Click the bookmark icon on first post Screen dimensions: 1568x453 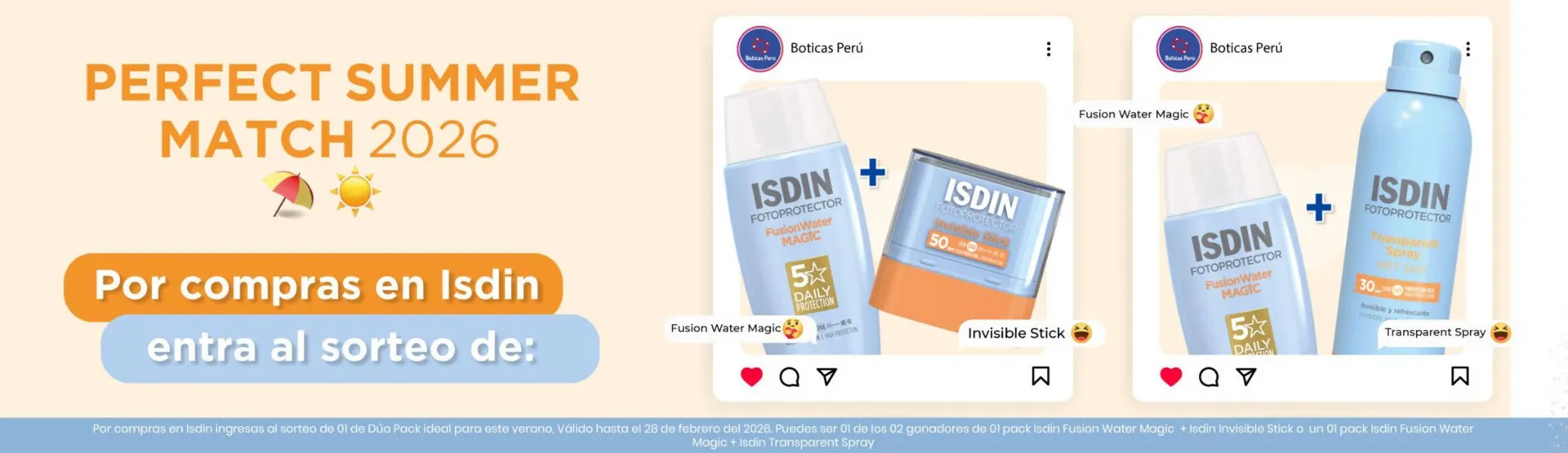(1040, 375)
